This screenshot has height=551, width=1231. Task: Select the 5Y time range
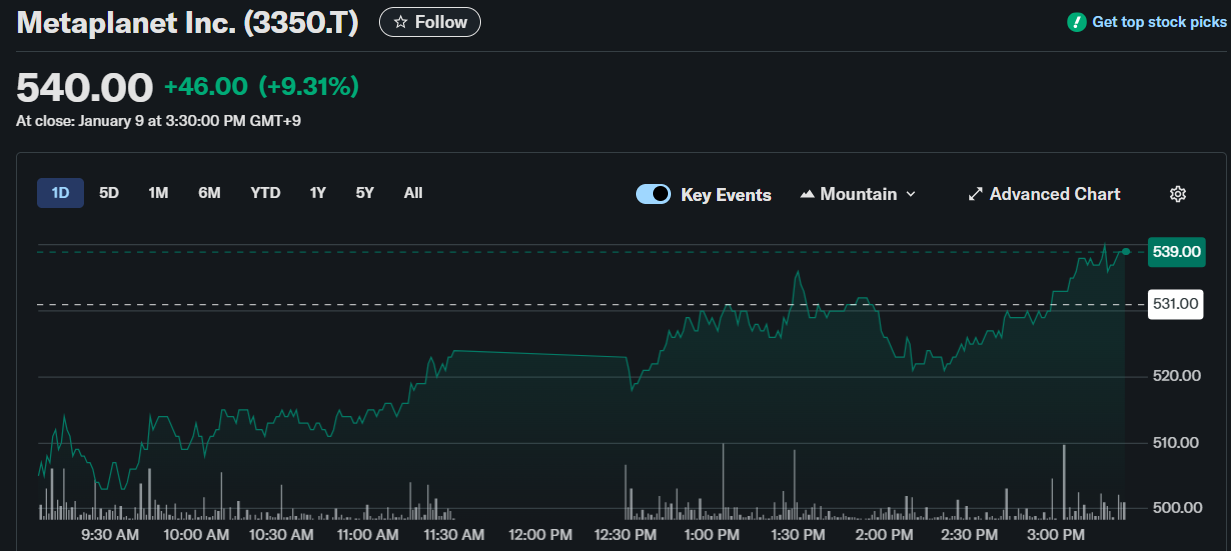click(365, 193)
